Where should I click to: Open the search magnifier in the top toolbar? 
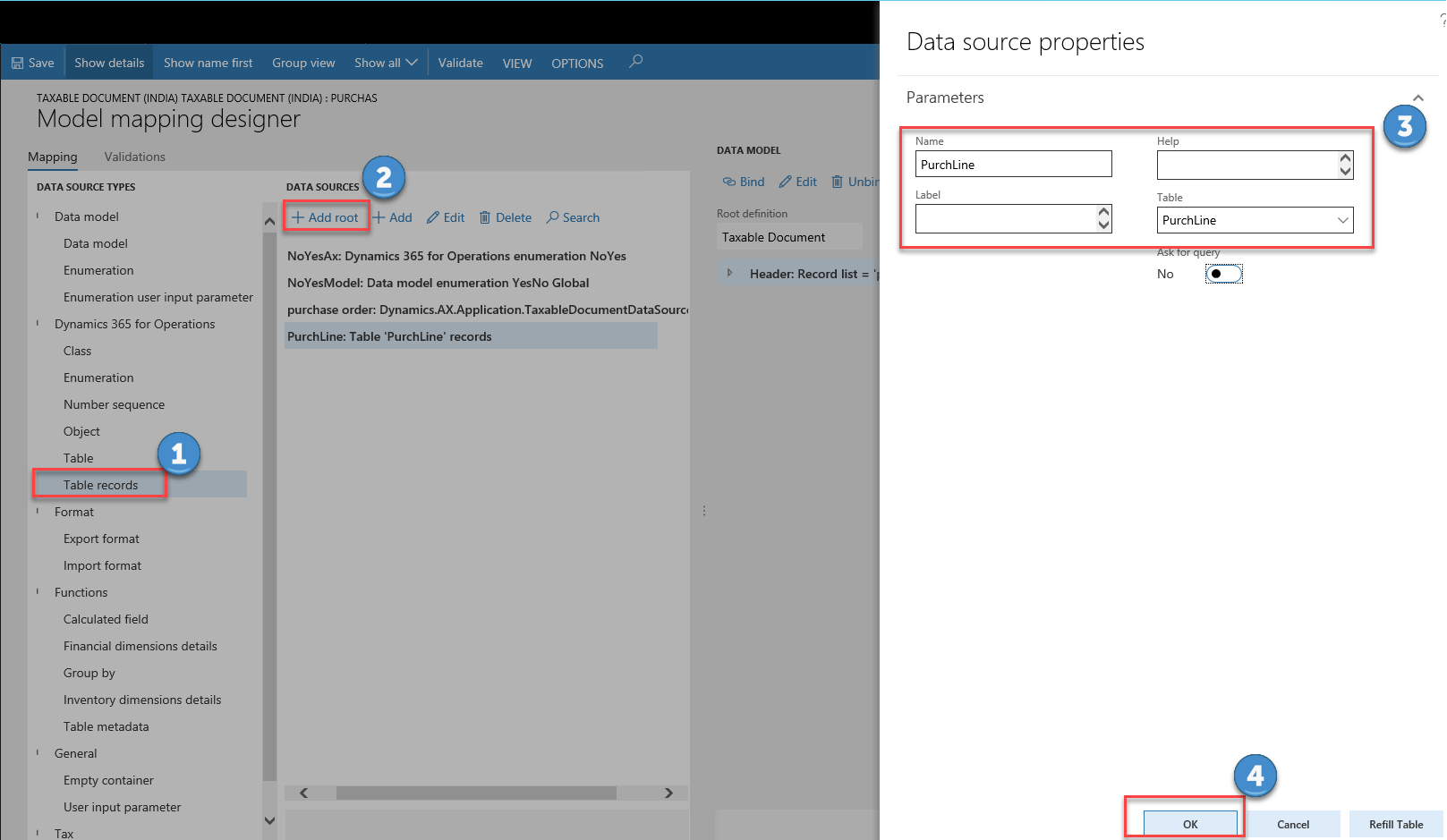coord(635,63)
